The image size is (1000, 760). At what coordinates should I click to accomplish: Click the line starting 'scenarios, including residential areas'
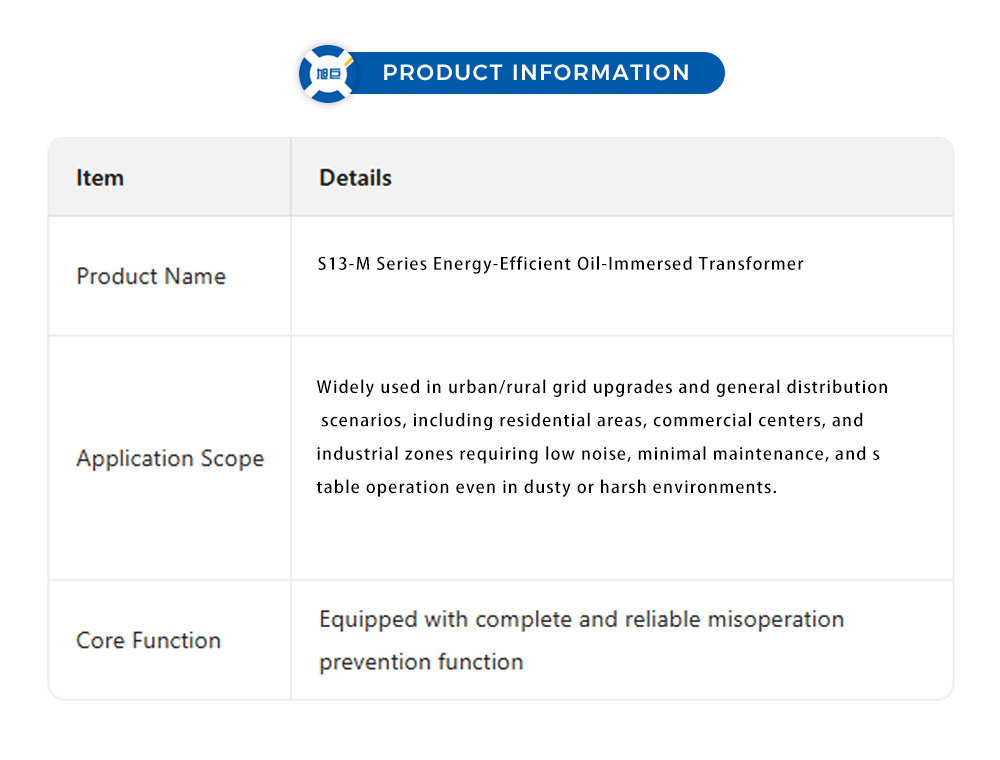click(x=591, y=420)
